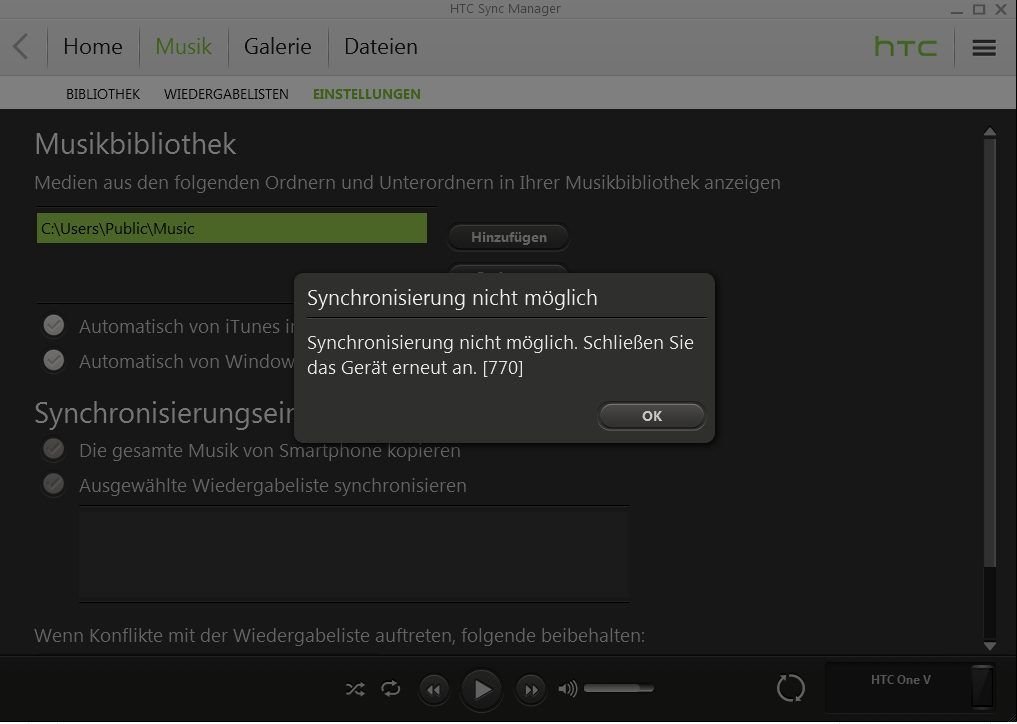Select the HTC One V device panel

pyautogui.click(x=909, y=687)
